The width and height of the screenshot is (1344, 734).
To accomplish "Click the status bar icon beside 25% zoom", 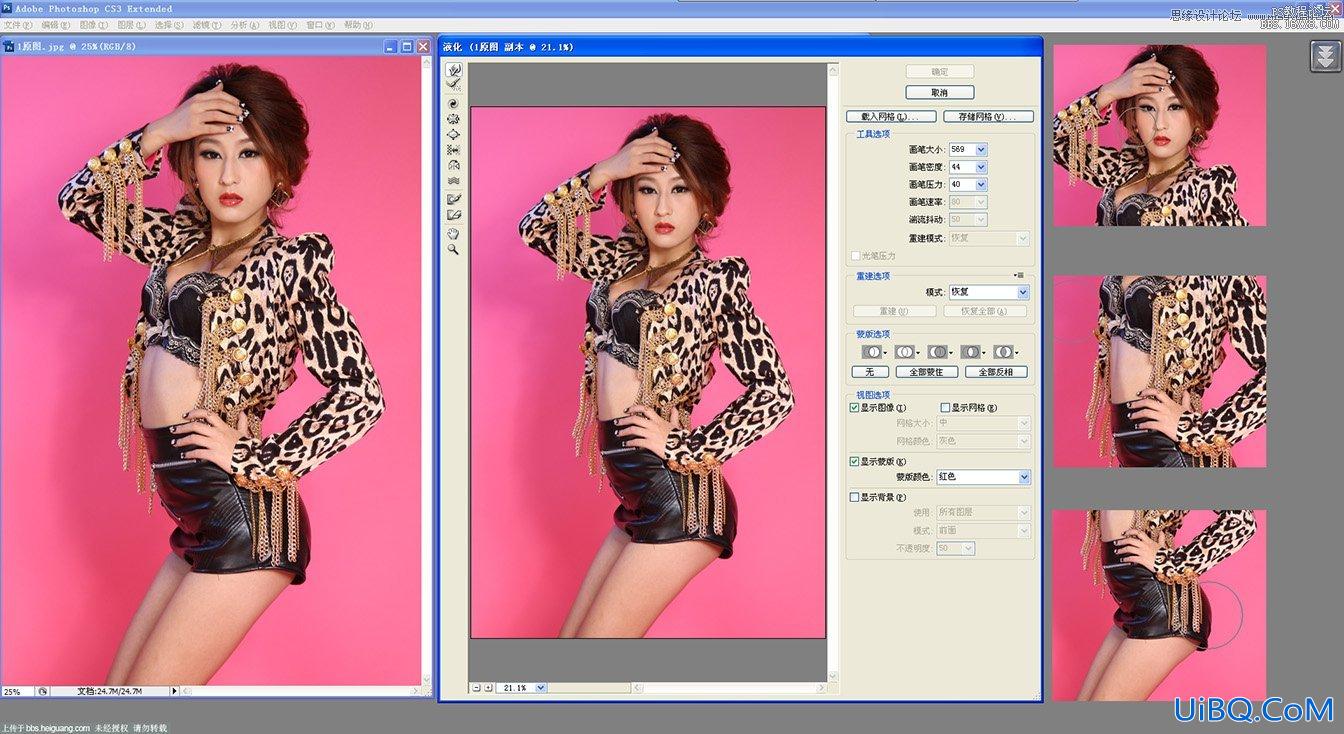I will click(43, 691).
